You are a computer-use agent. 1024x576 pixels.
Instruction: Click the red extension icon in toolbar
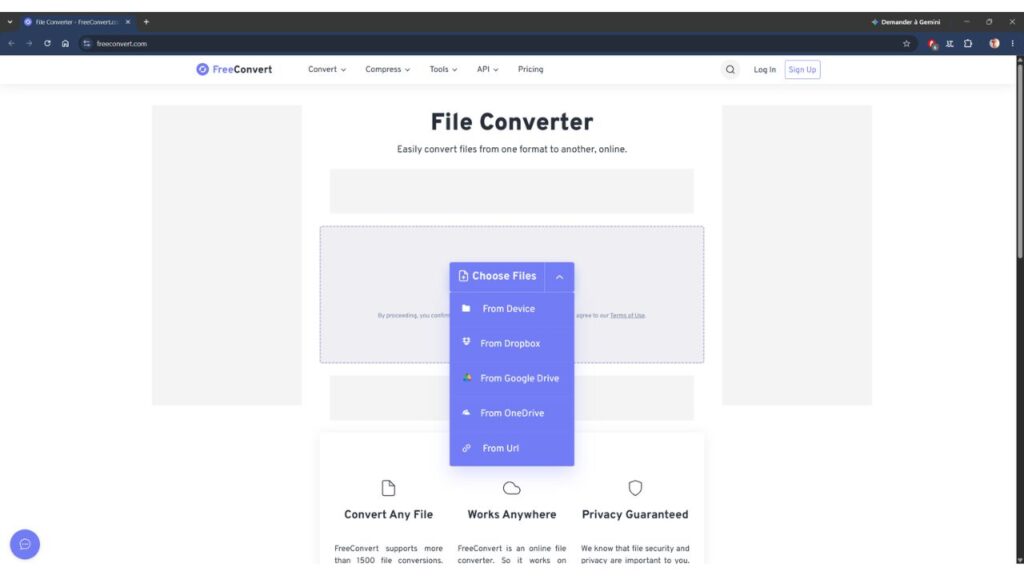pyautogui.click(x=933, y=44)
